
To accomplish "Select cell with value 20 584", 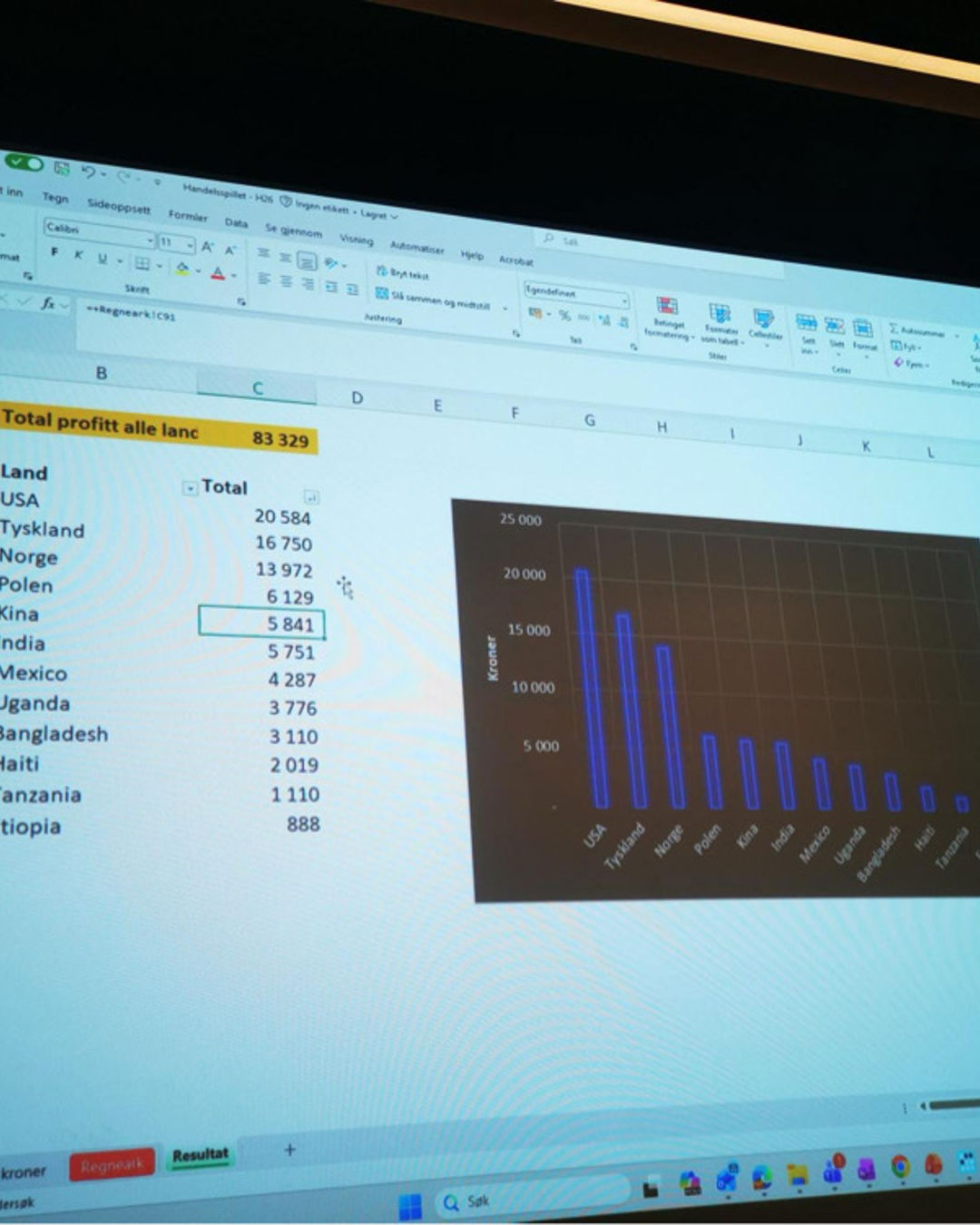I will click(282, 517).
